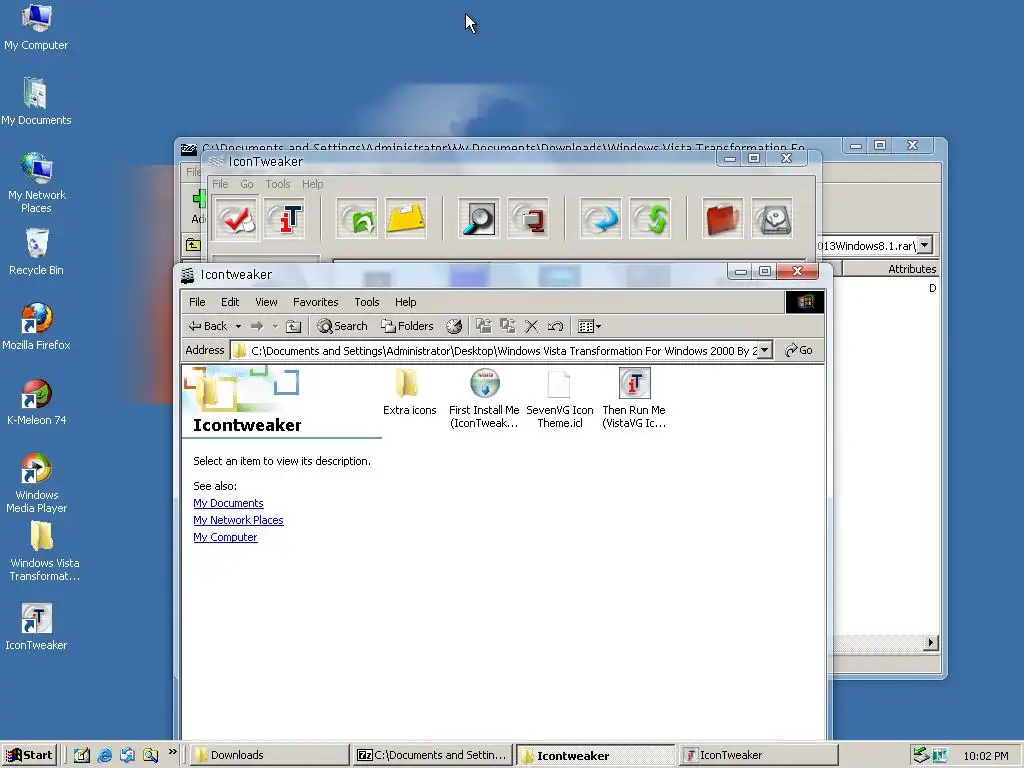The width and height of the screenshot is (1024, 768).
Task: Select the Recycle Bin desktop icon
Action: pyautogui.click(x=36, y=252)
